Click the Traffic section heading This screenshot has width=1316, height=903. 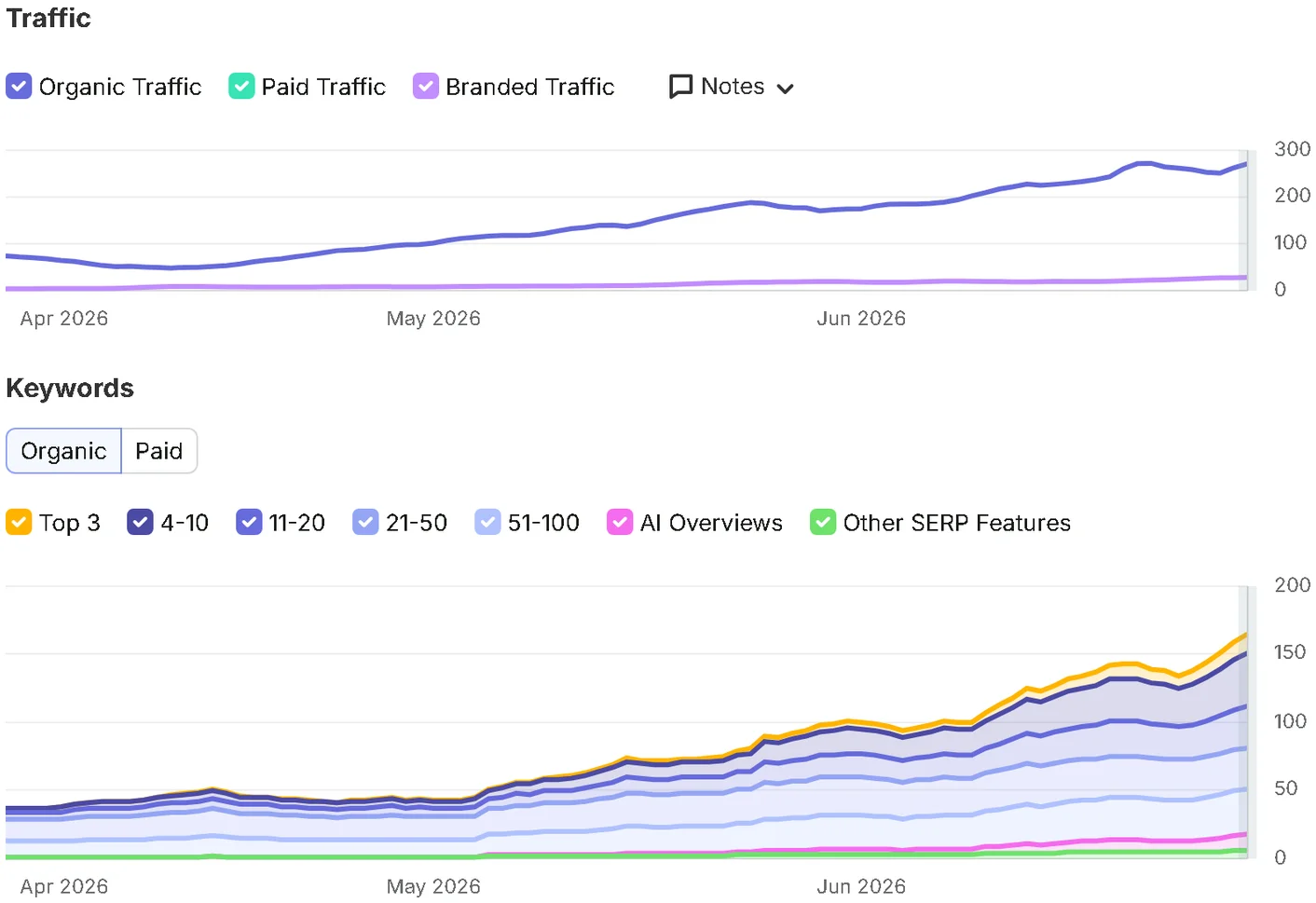[48, 19]
